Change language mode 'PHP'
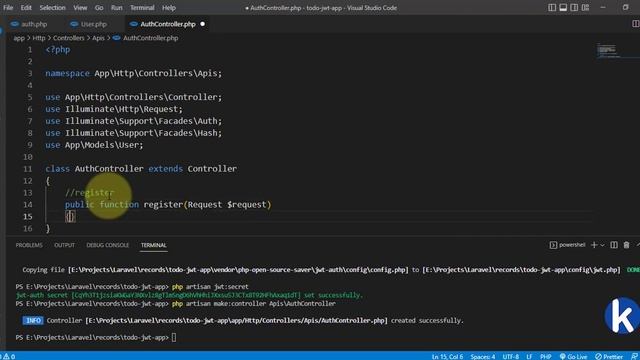 546,356
